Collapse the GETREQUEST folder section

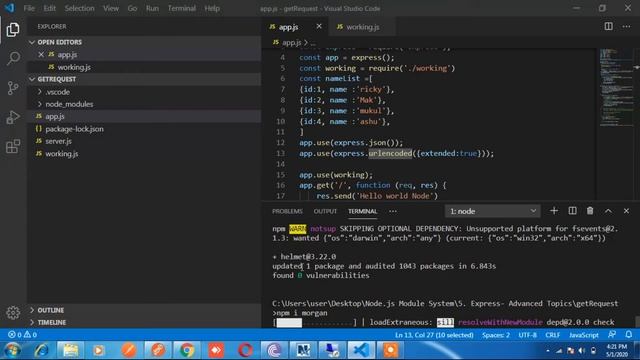pyautogui.click(x=145, y=79)
